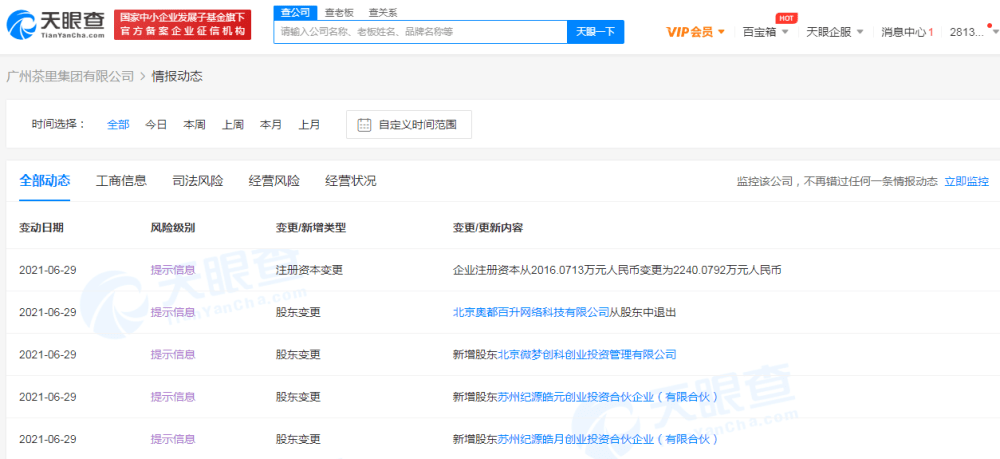Select 本月 time filter
The width and height of the screenshot is (1000, 459).
pos(270,125)
